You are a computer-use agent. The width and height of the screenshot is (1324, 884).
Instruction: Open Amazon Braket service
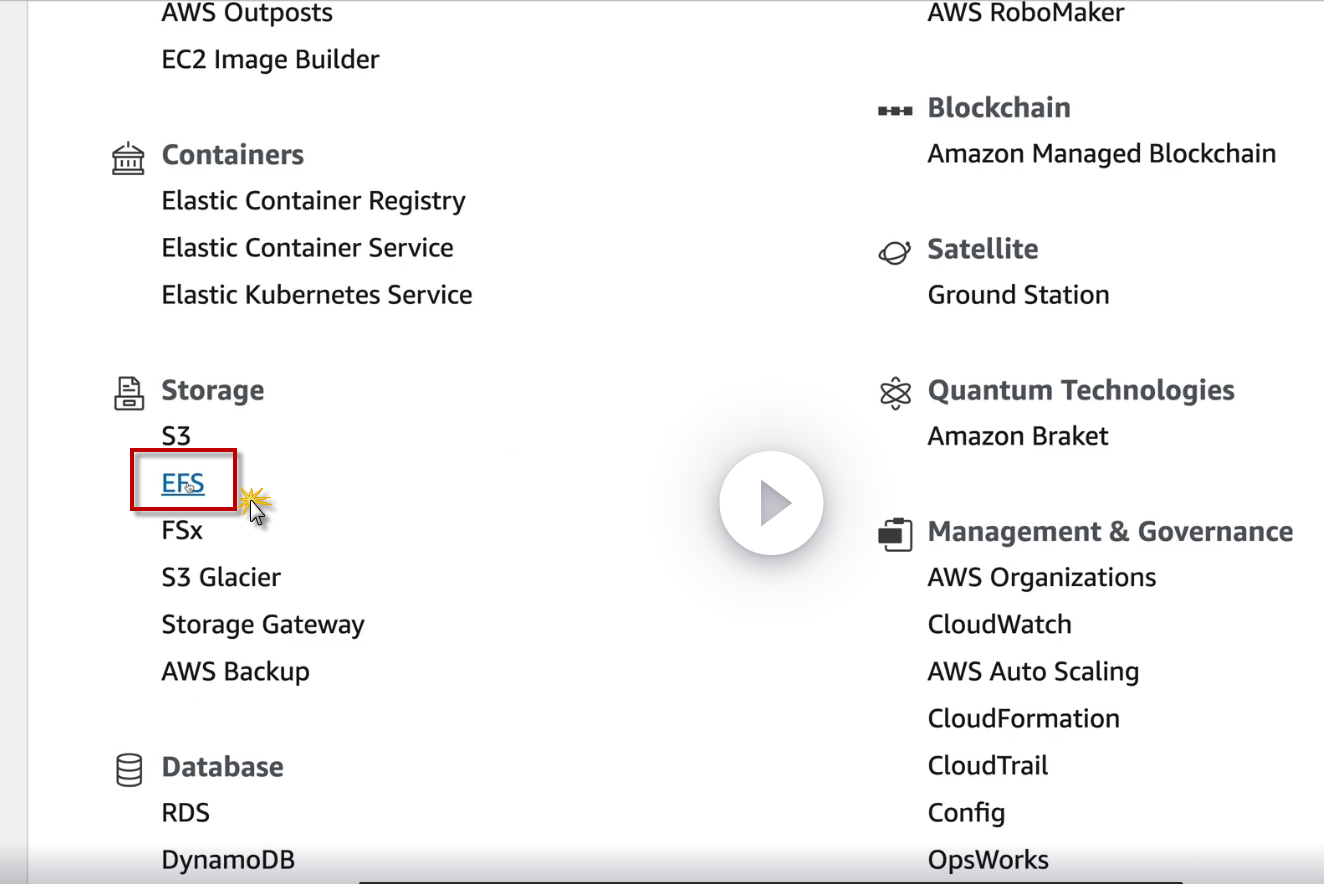1017,436
